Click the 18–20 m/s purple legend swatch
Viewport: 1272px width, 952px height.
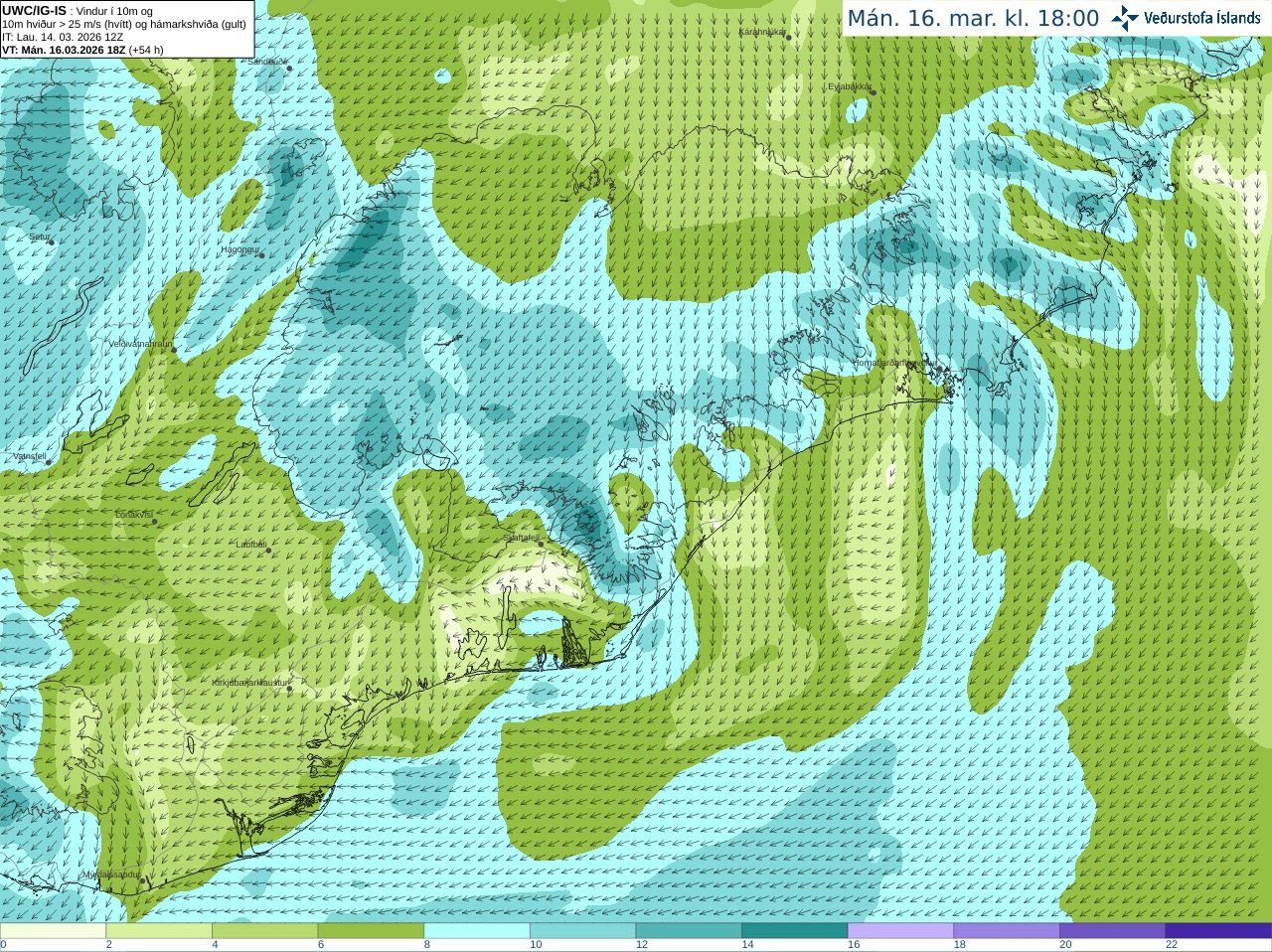click(1007, 931)
